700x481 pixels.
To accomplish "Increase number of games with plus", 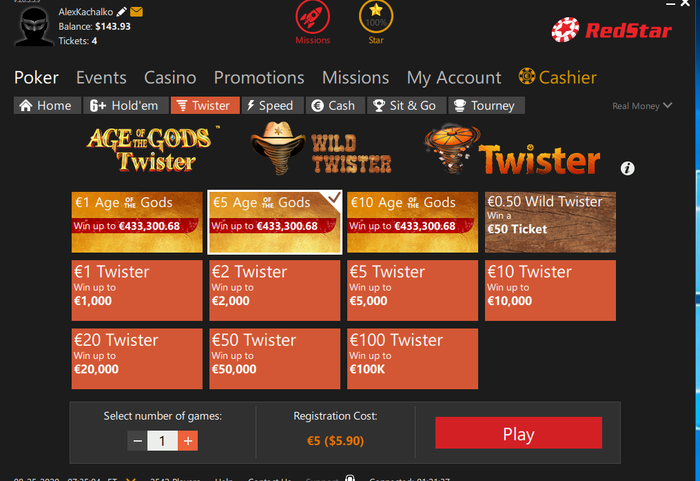I will tap(188, 441).
